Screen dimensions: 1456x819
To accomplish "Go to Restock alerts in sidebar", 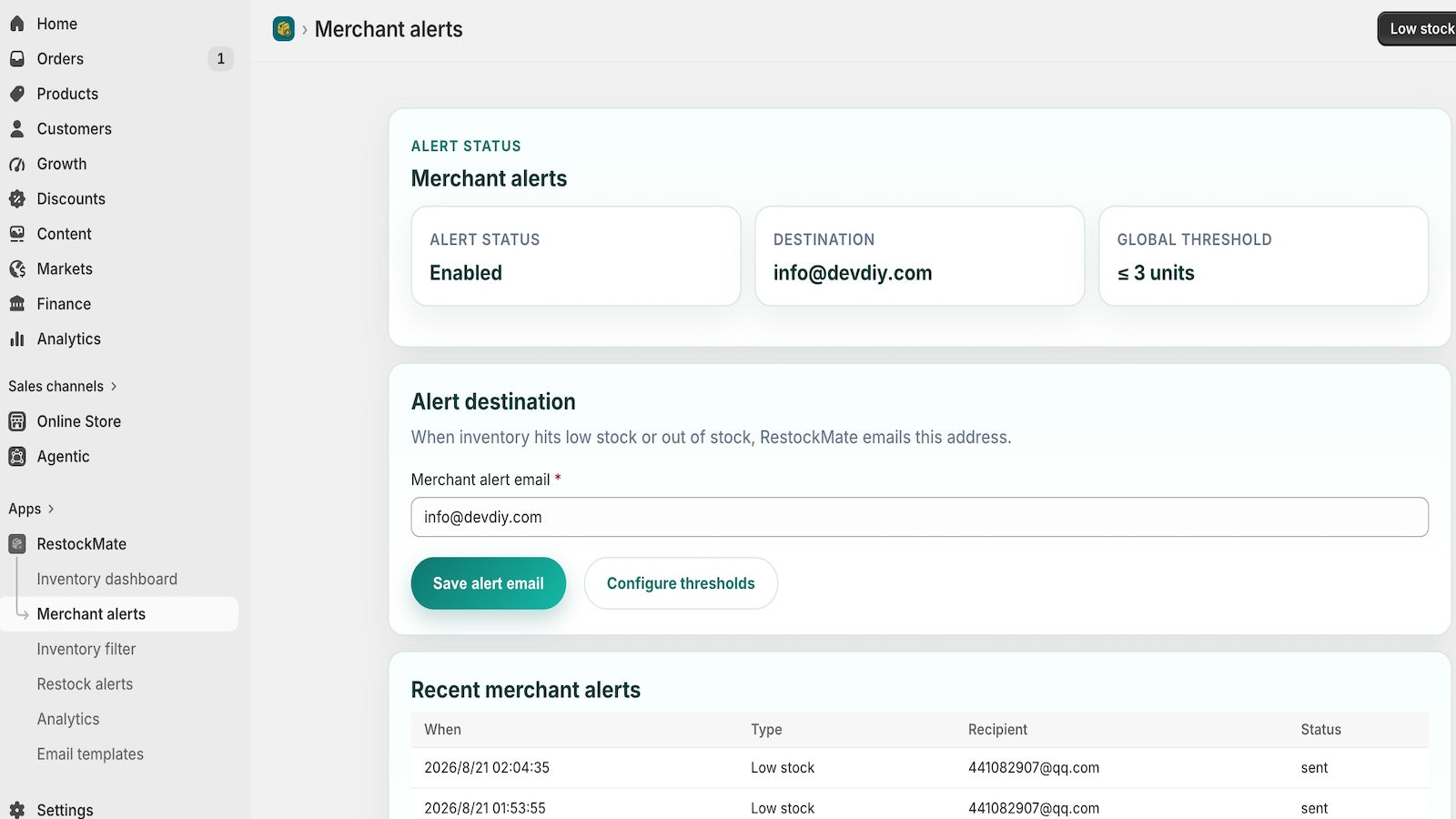I will point(85,684).
